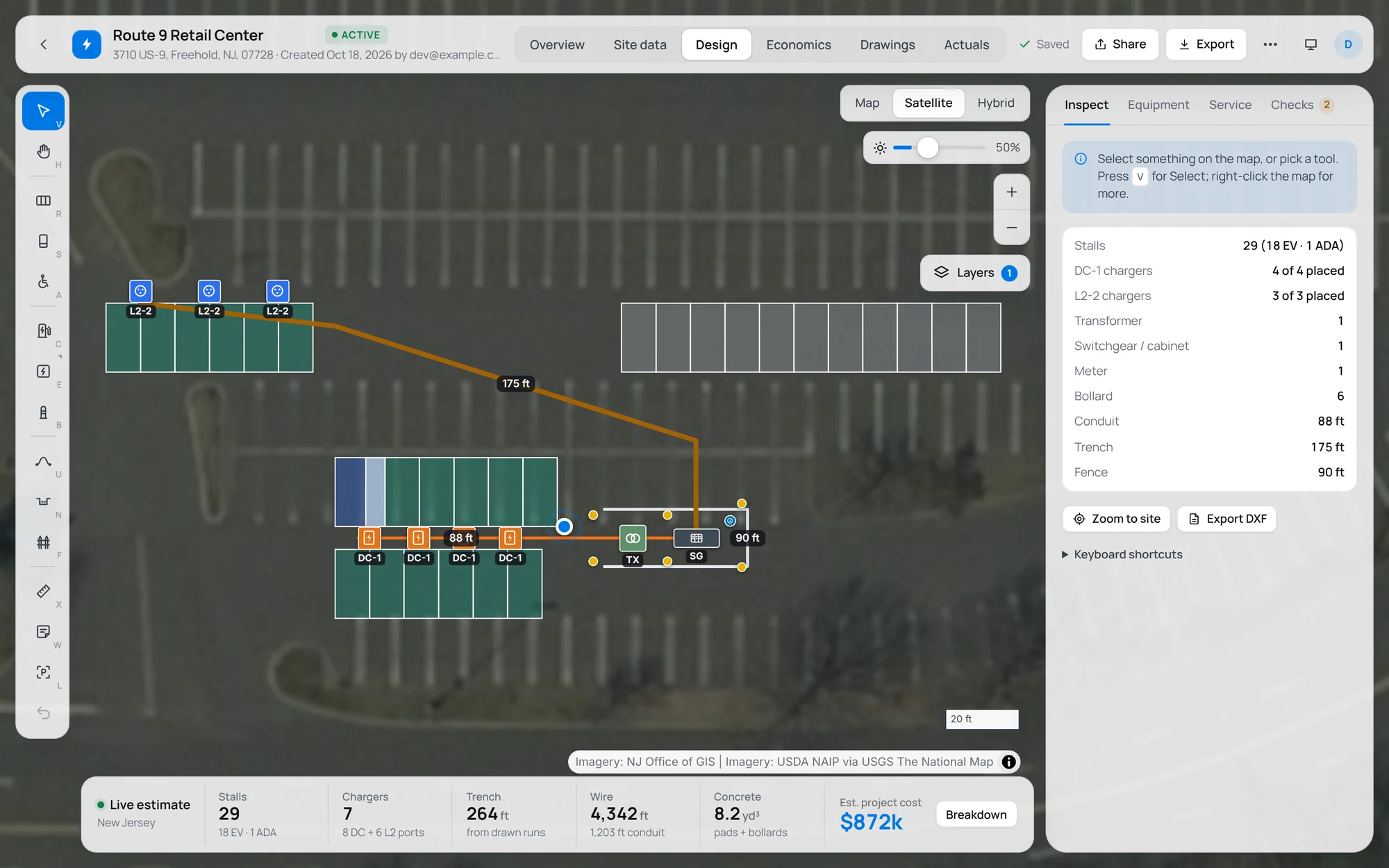This screenshot has width=1389, height=868.
Task: Click the 175 ft trench label
Action: tap(516, 383)
